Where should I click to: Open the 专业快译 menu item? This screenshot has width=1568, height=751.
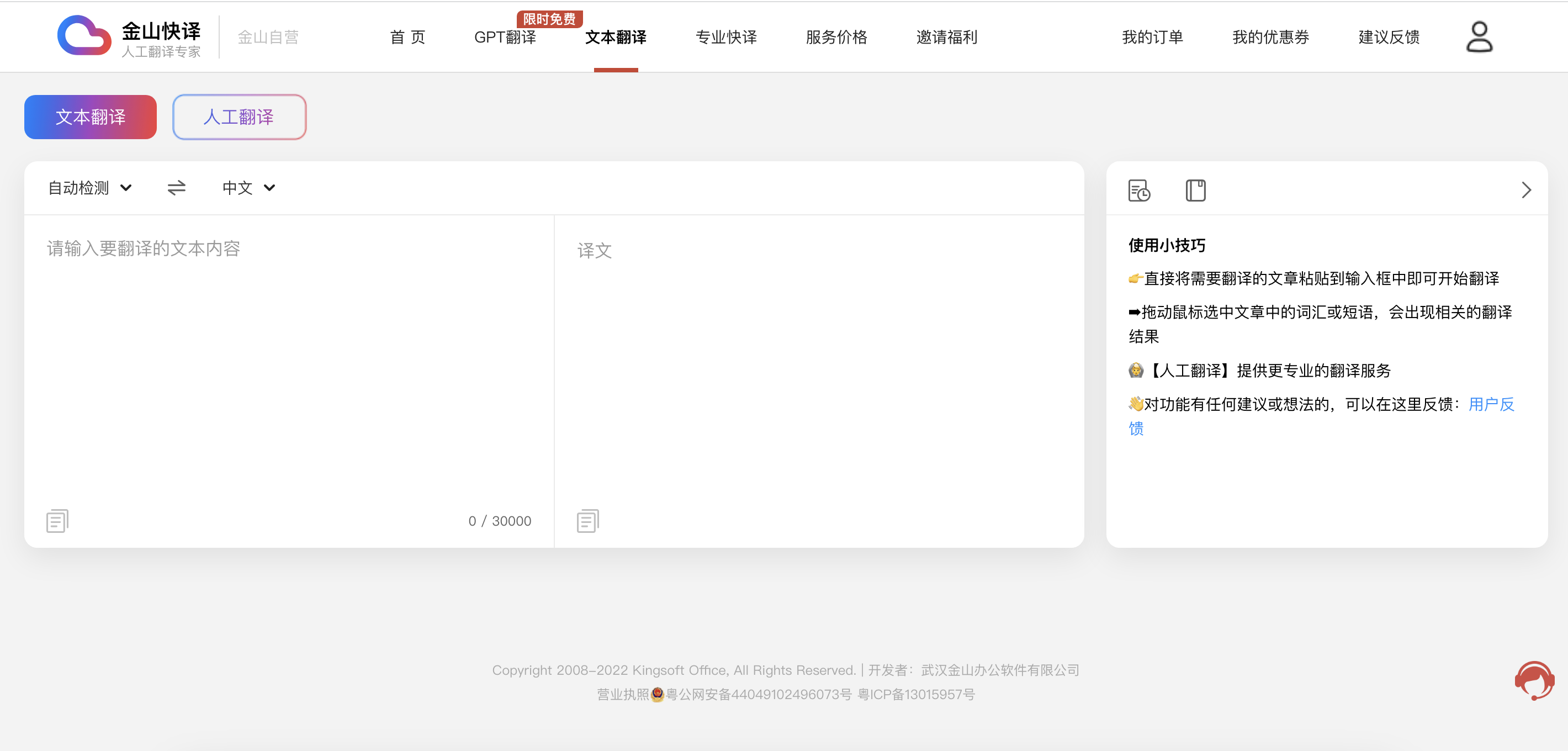(x=726, y=37)
